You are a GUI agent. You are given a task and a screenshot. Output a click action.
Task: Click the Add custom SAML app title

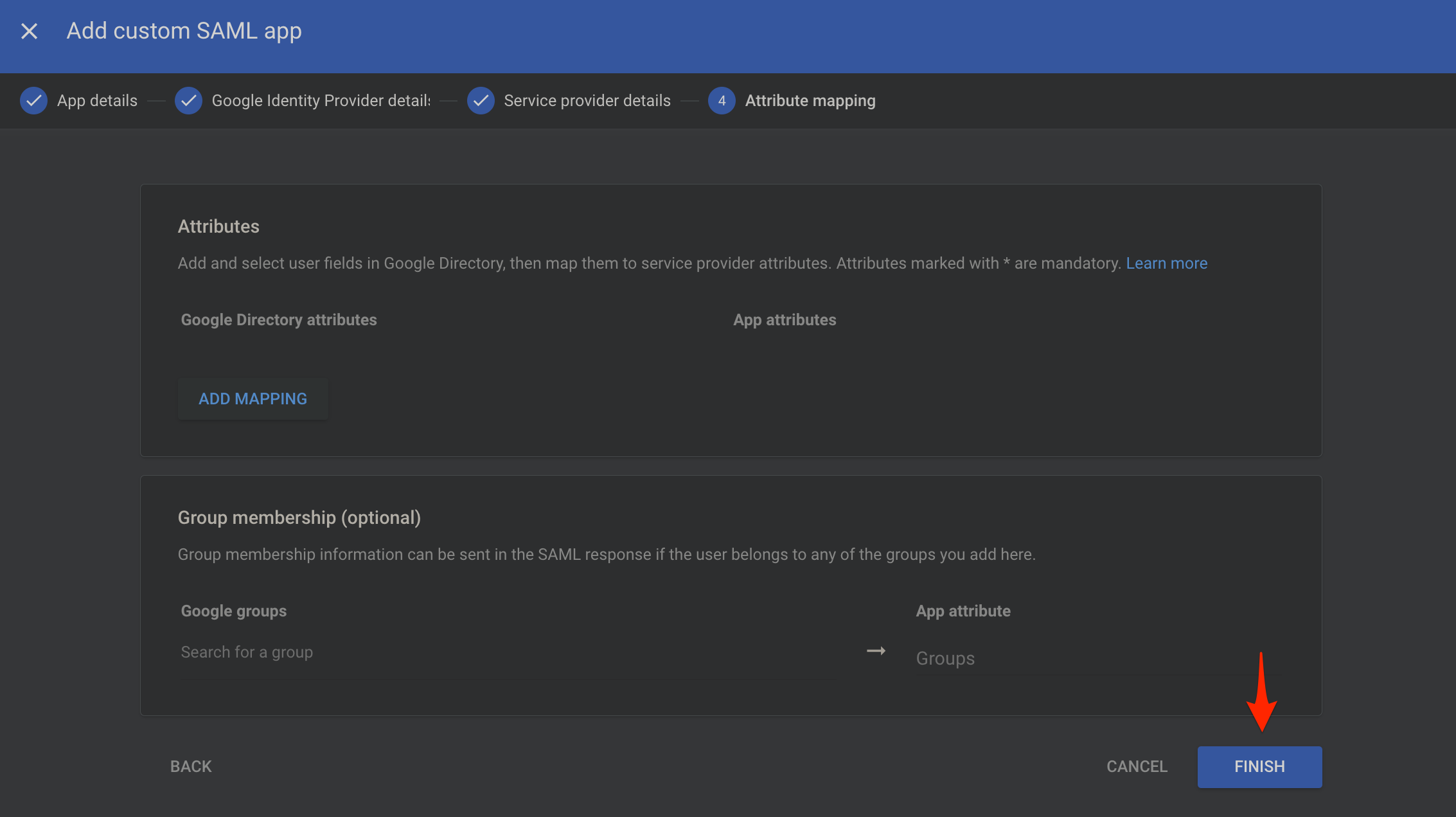point(184,31)
